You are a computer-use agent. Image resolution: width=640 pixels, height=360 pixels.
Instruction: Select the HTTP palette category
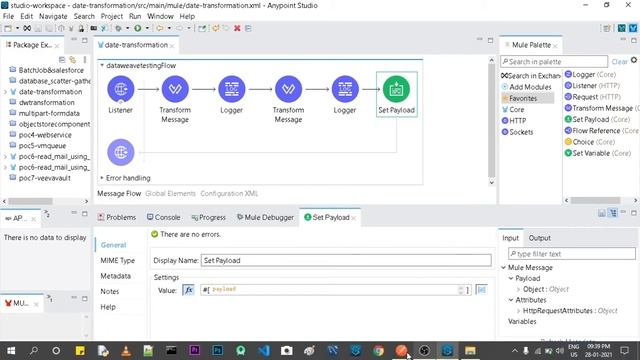[513, 121]
